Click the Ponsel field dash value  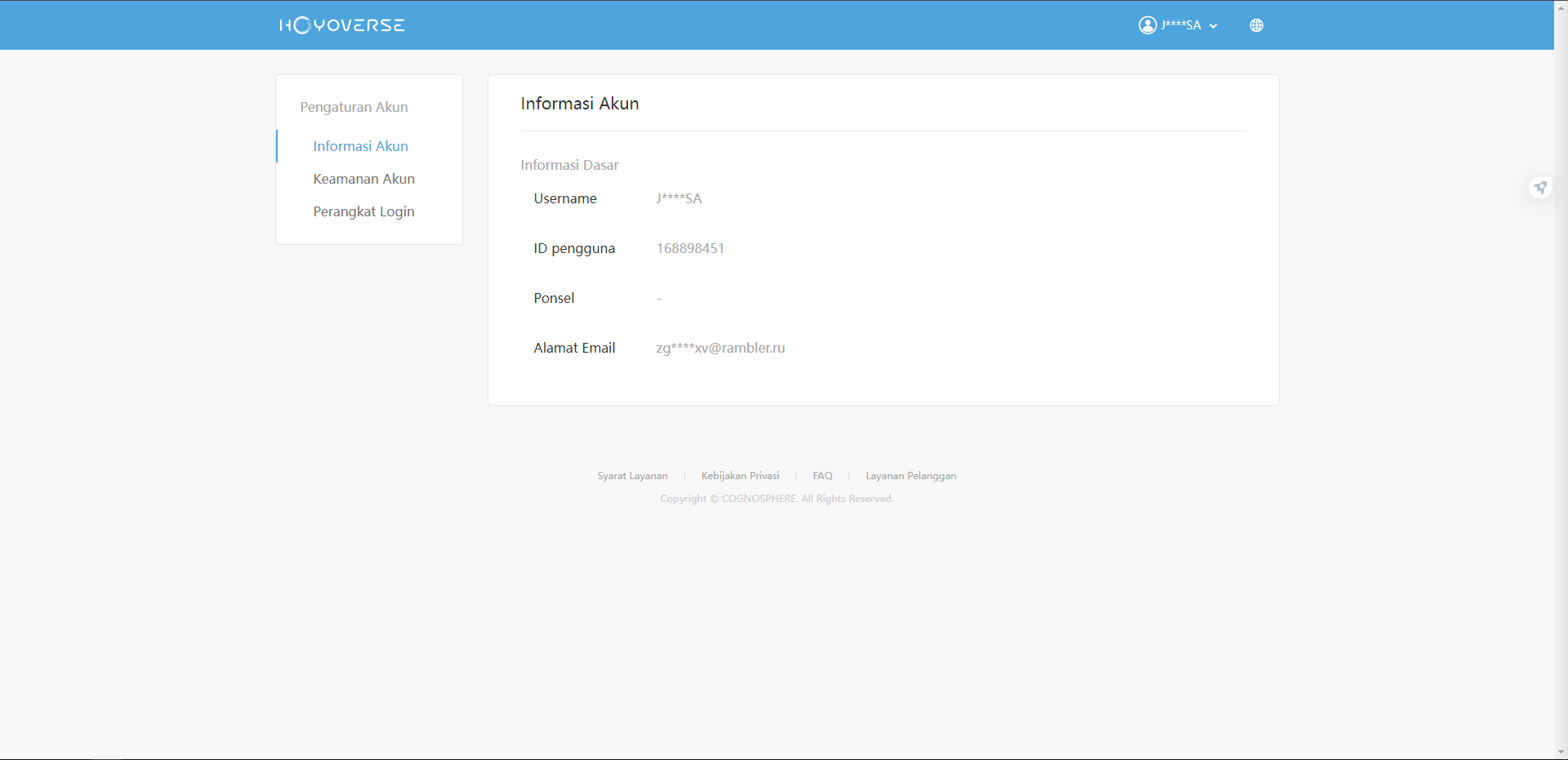659,299
